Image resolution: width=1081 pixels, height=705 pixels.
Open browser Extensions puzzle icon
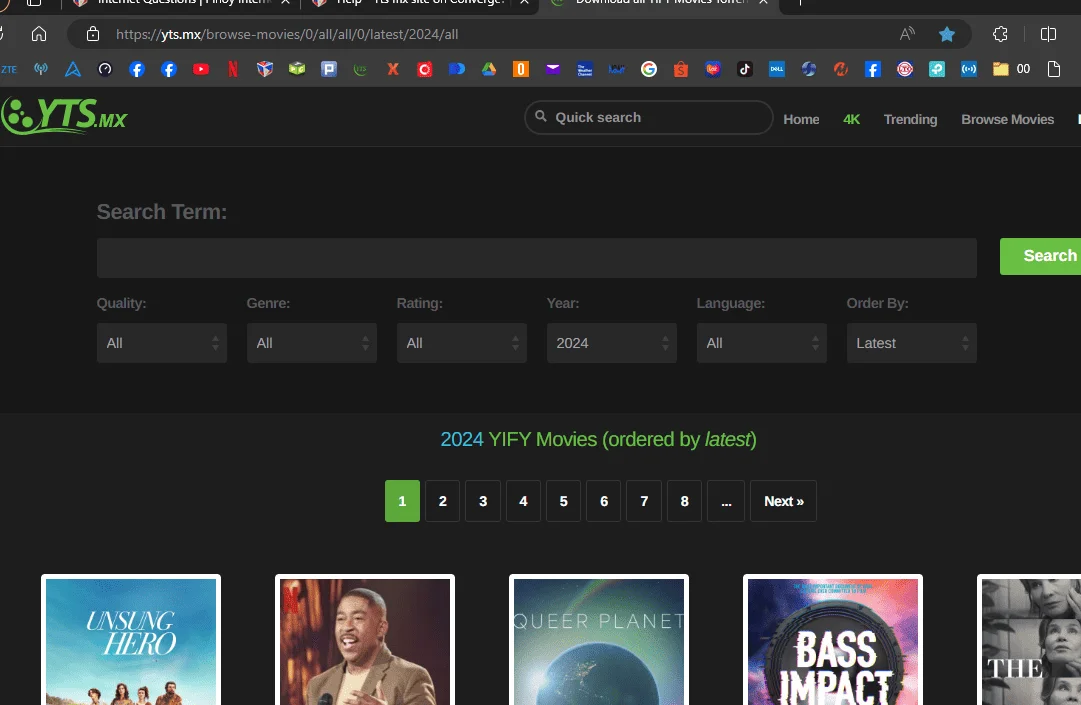(1000, 34)
